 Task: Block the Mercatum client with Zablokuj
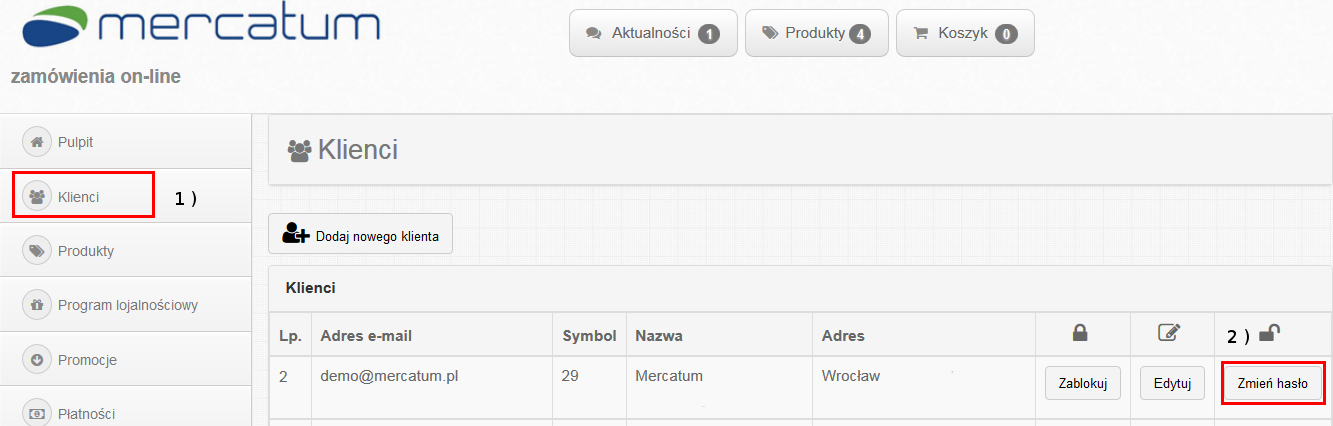(x=1083, y=383)
